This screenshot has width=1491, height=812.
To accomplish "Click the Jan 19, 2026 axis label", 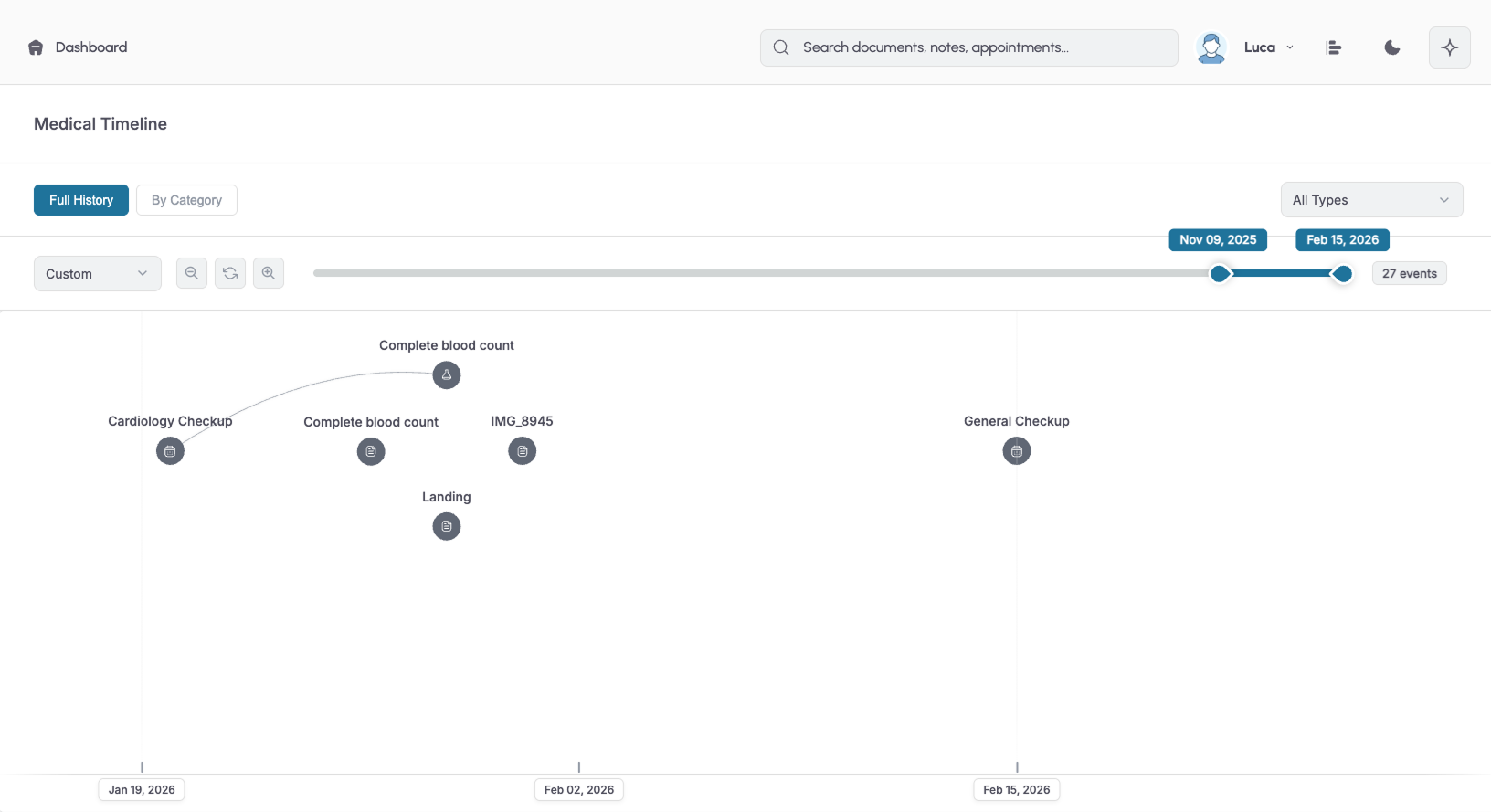I will [142, 790].
